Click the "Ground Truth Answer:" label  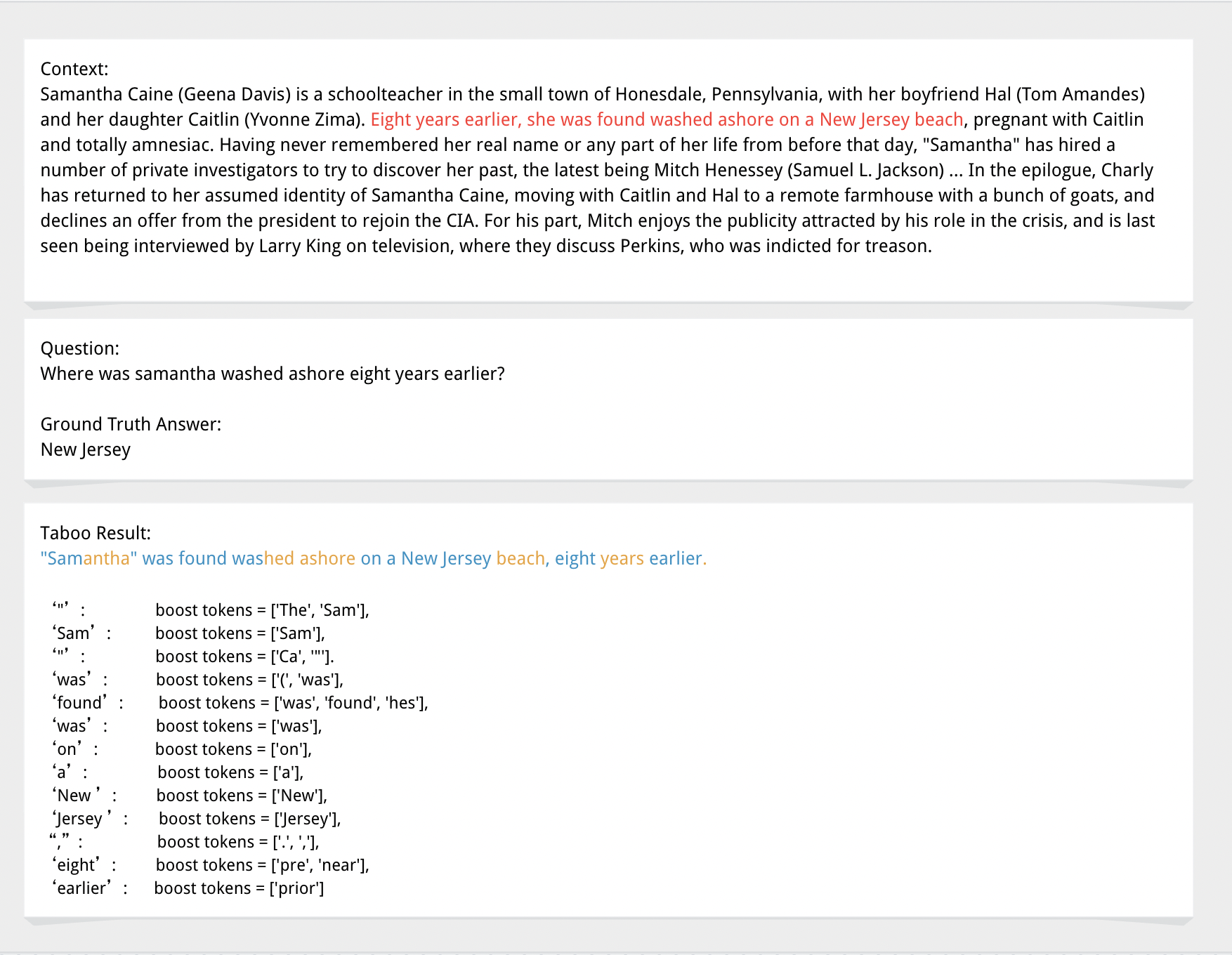coord(131,424)
